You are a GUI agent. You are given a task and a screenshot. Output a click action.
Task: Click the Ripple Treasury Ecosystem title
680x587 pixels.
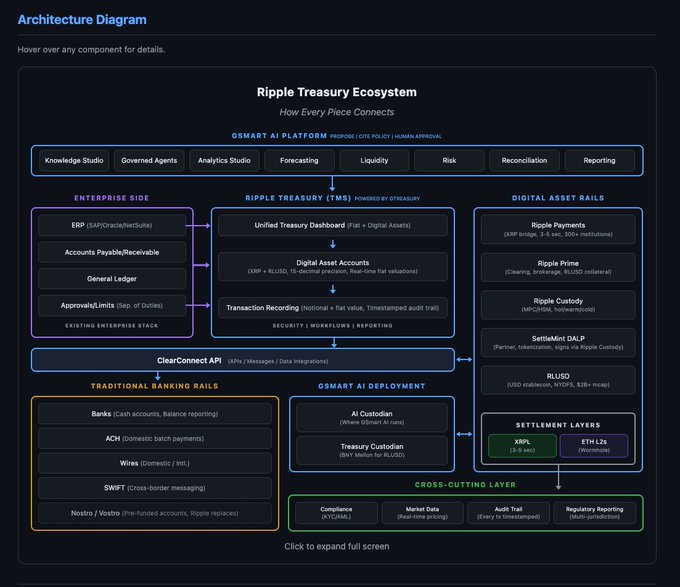337,92
